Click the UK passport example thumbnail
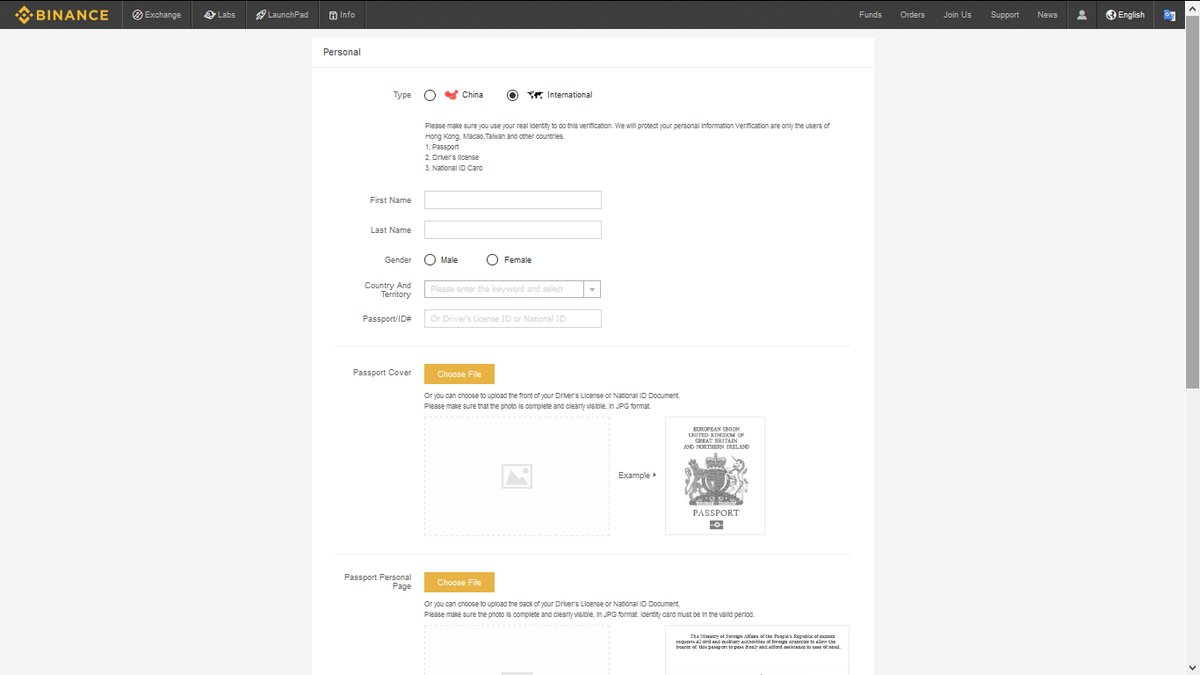Viewport: 1200px width, 675px height. [714, 476]
